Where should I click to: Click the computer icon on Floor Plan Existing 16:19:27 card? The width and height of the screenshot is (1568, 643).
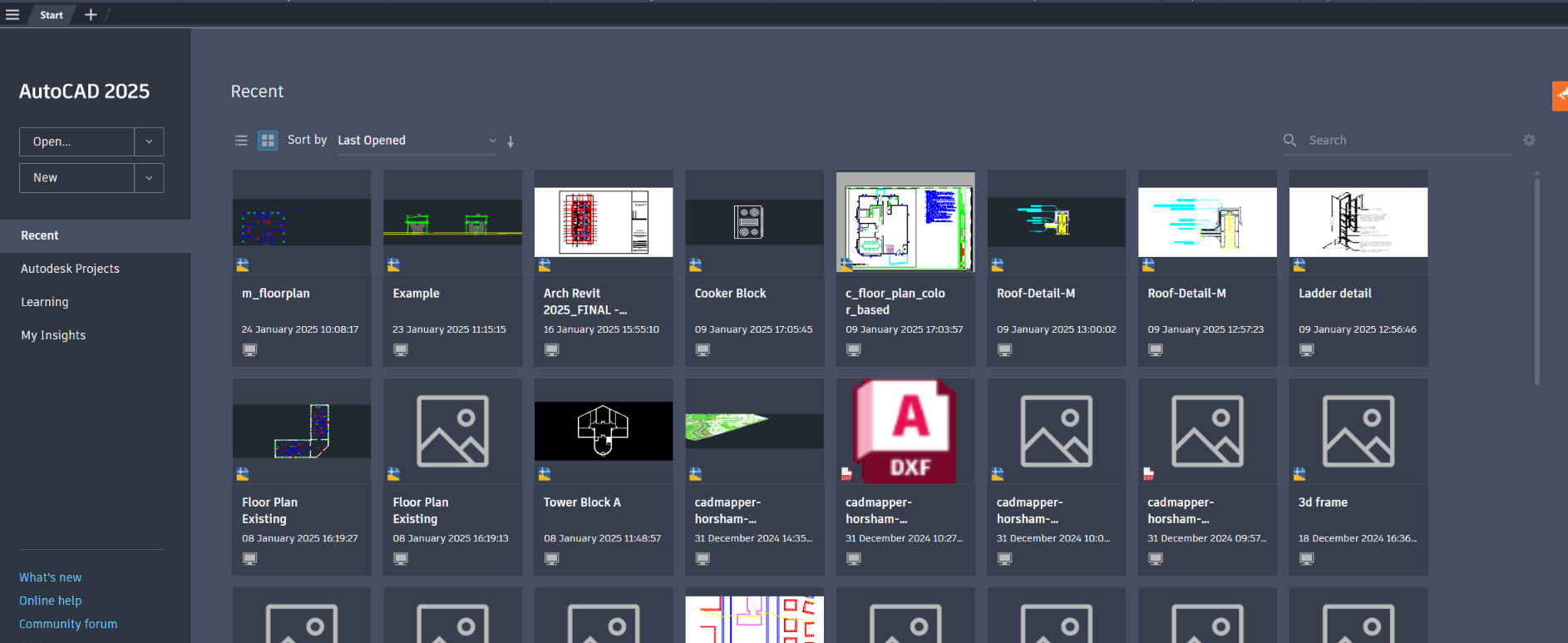(249, 559)
